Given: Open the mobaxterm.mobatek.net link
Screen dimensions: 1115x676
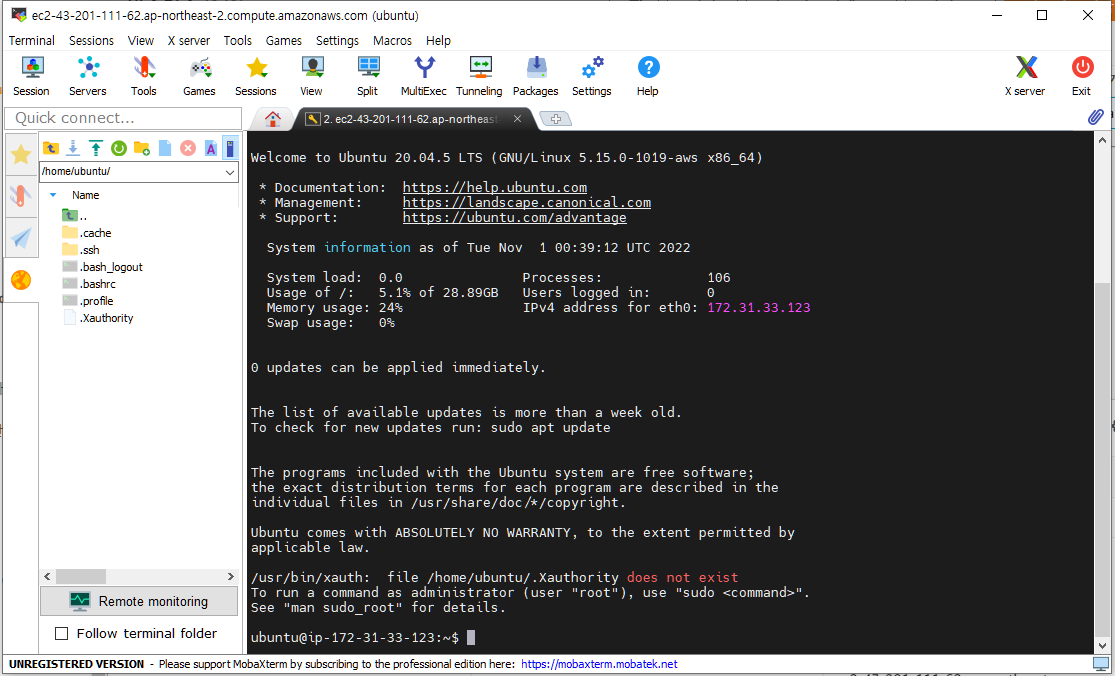Looking at the screenshot, I should pyautogui.click(x=599, y=664).
